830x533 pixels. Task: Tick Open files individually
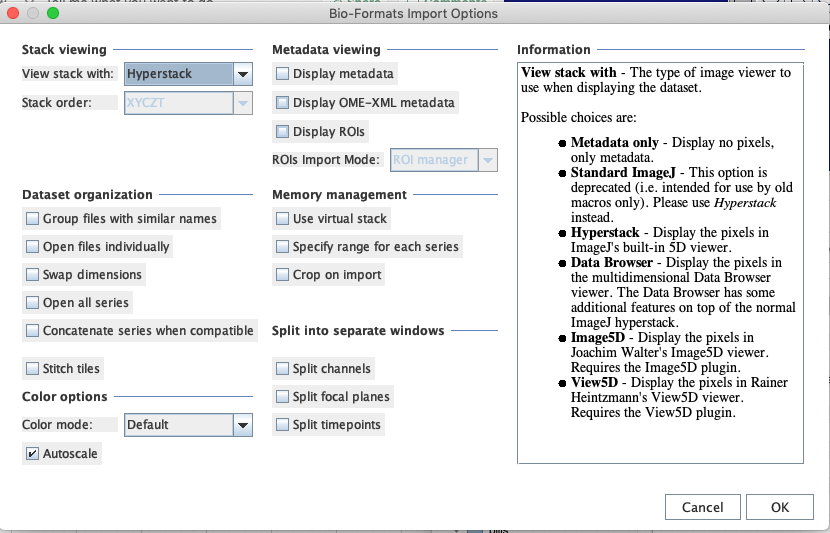coord(33,246)
